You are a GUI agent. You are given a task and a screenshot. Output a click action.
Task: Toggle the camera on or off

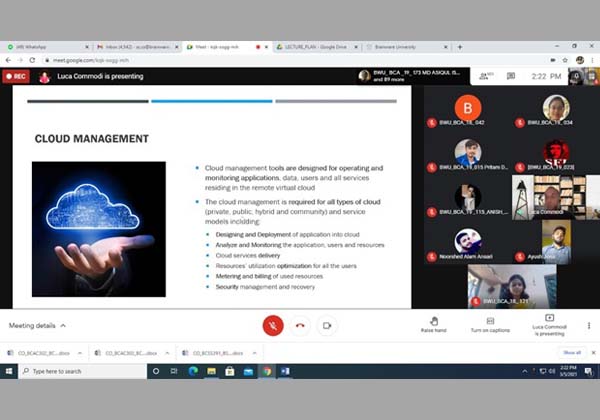(326, 325)
